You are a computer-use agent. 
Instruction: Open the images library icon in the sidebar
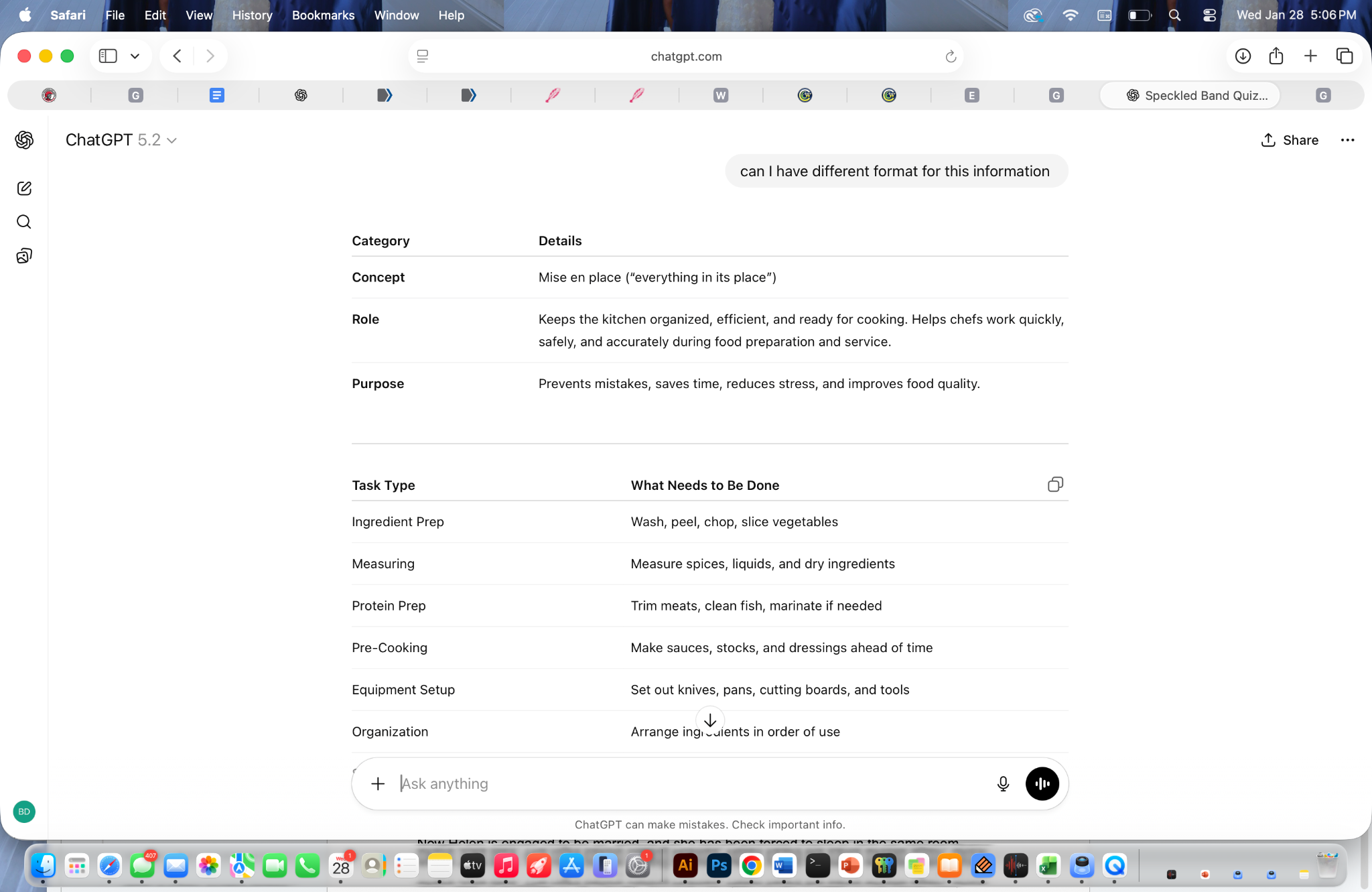click(x=24, y=256)
